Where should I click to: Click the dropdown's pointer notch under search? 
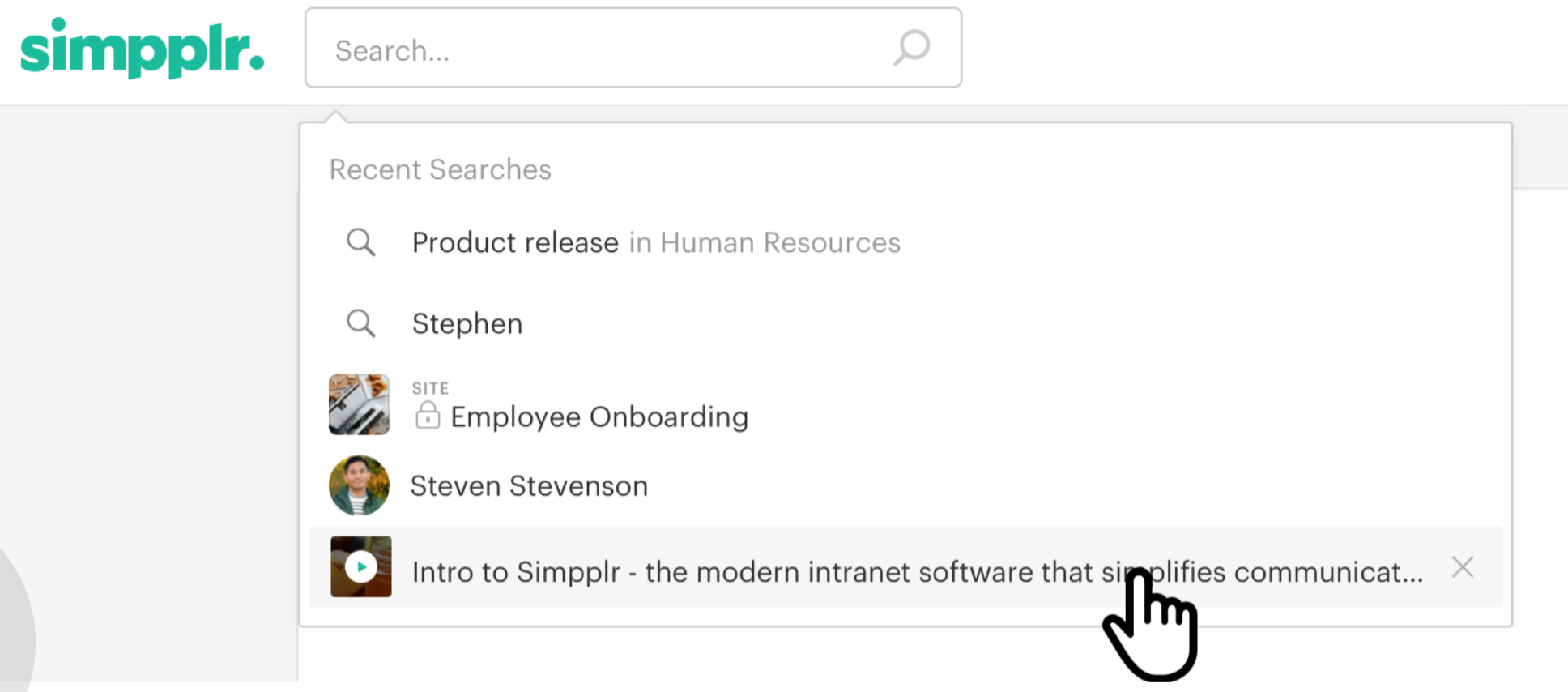coord(335,117)
